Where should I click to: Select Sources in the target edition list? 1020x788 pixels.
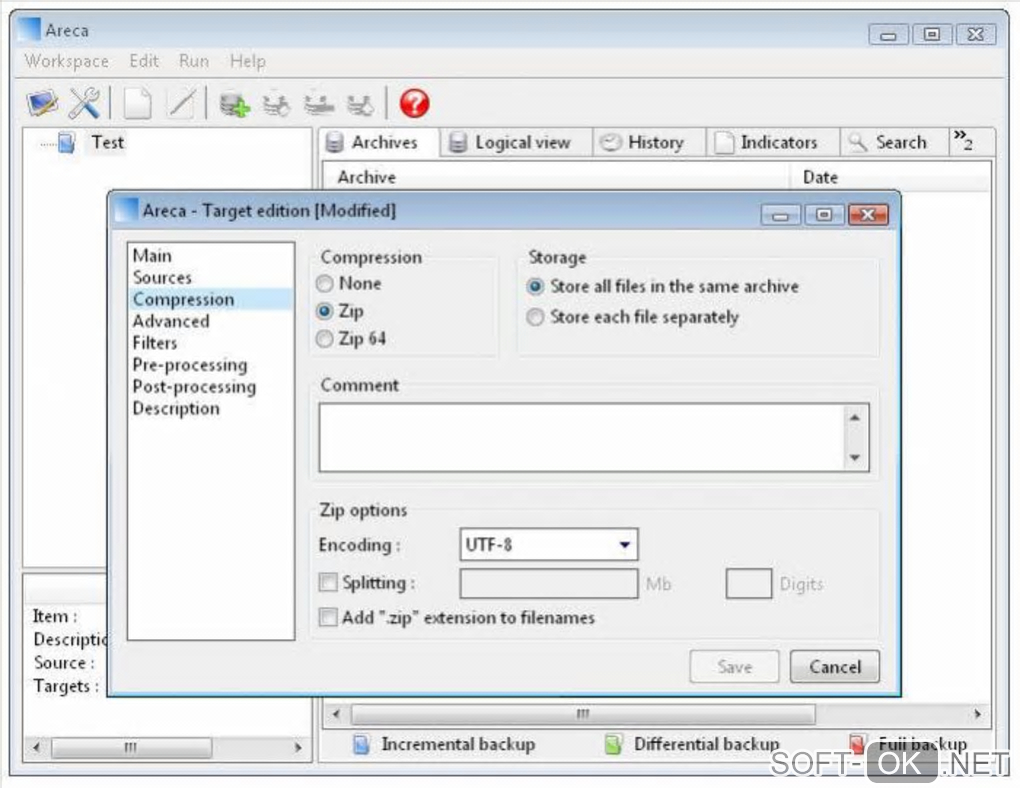coord(211,277)
